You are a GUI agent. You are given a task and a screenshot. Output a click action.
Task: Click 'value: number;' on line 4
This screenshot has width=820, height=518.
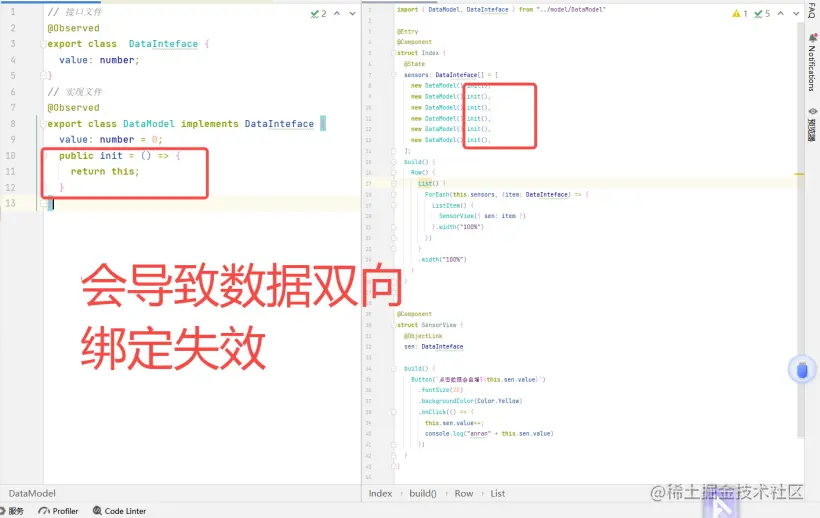(99, 60)
